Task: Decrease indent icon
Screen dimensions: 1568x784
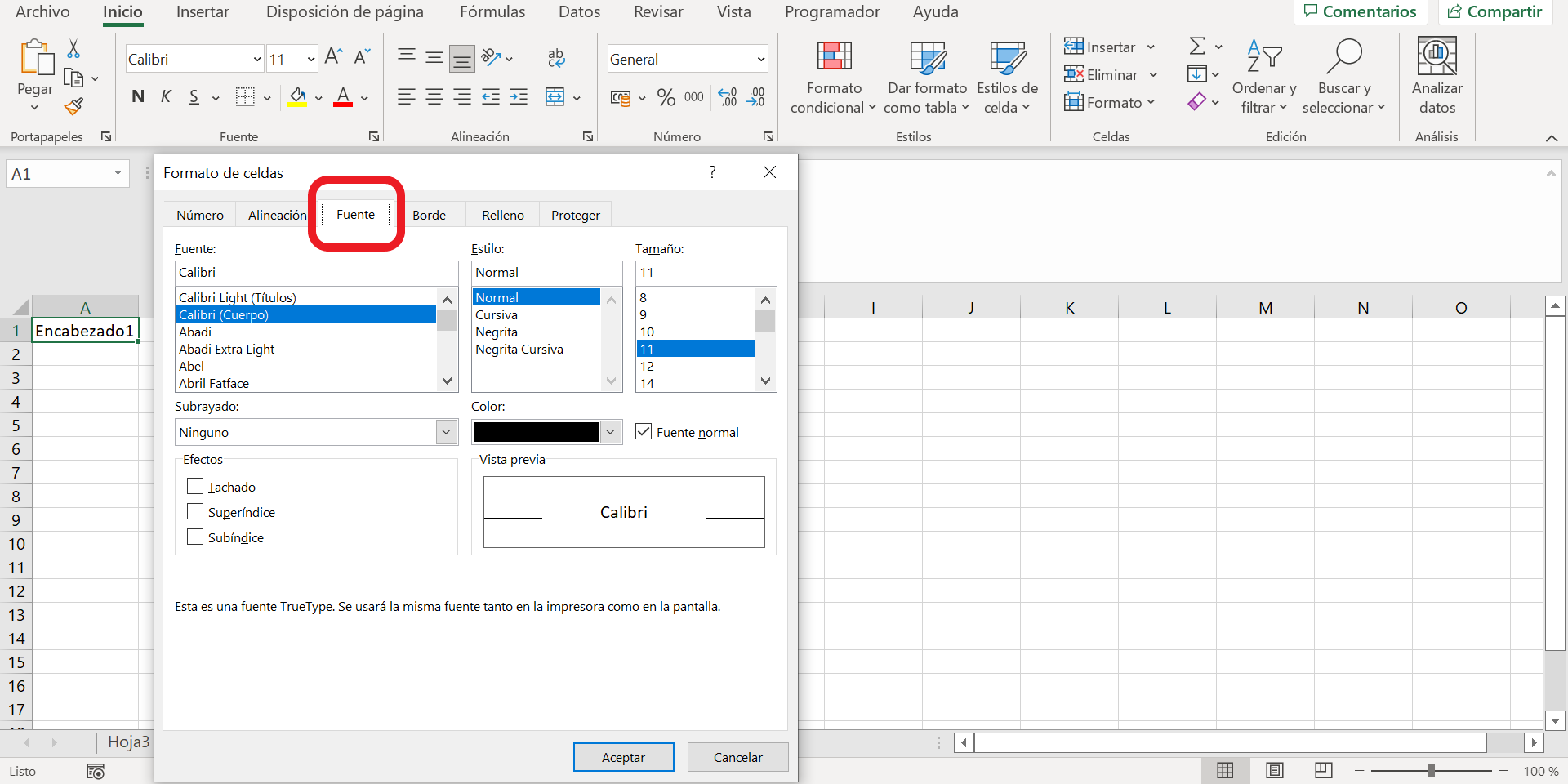Action: pyautogui.click(x=491, y=97)
